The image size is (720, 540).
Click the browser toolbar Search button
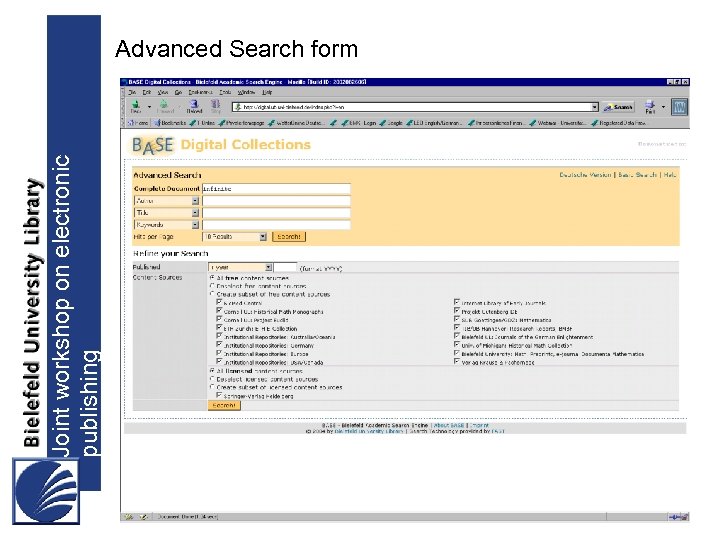point(618,107)
